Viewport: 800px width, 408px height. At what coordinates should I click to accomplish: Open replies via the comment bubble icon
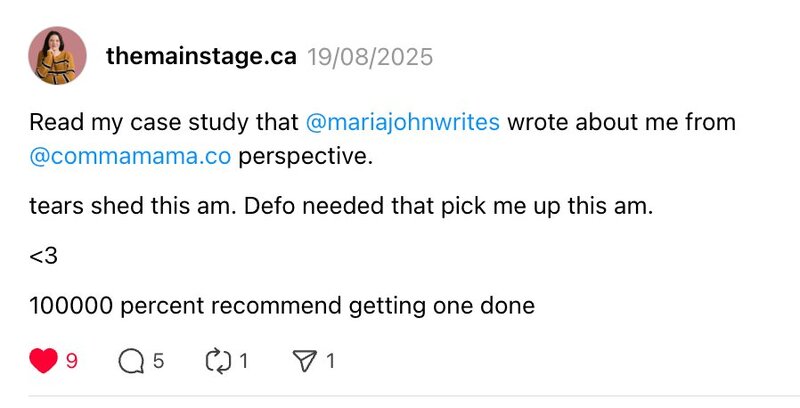[x=131, y=361]
